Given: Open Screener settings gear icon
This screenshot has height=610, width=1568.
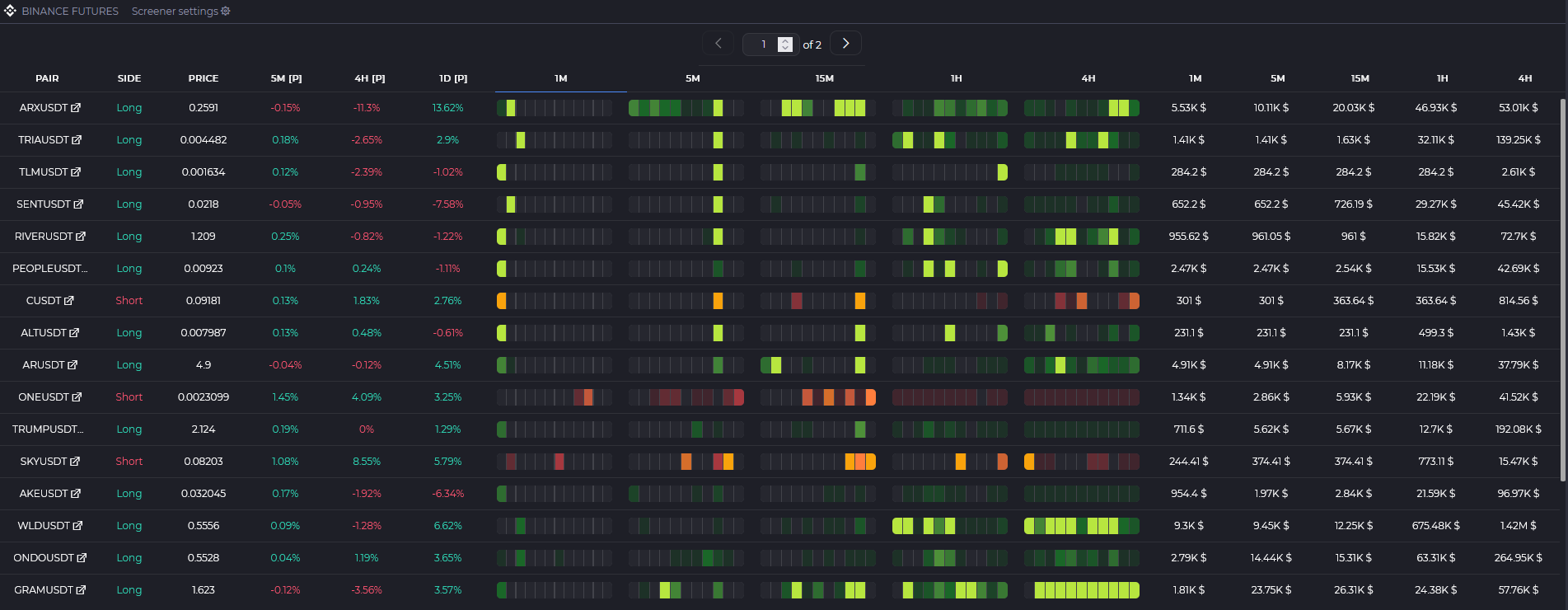Looking at the screenshot, I should (x=226, y=12).
